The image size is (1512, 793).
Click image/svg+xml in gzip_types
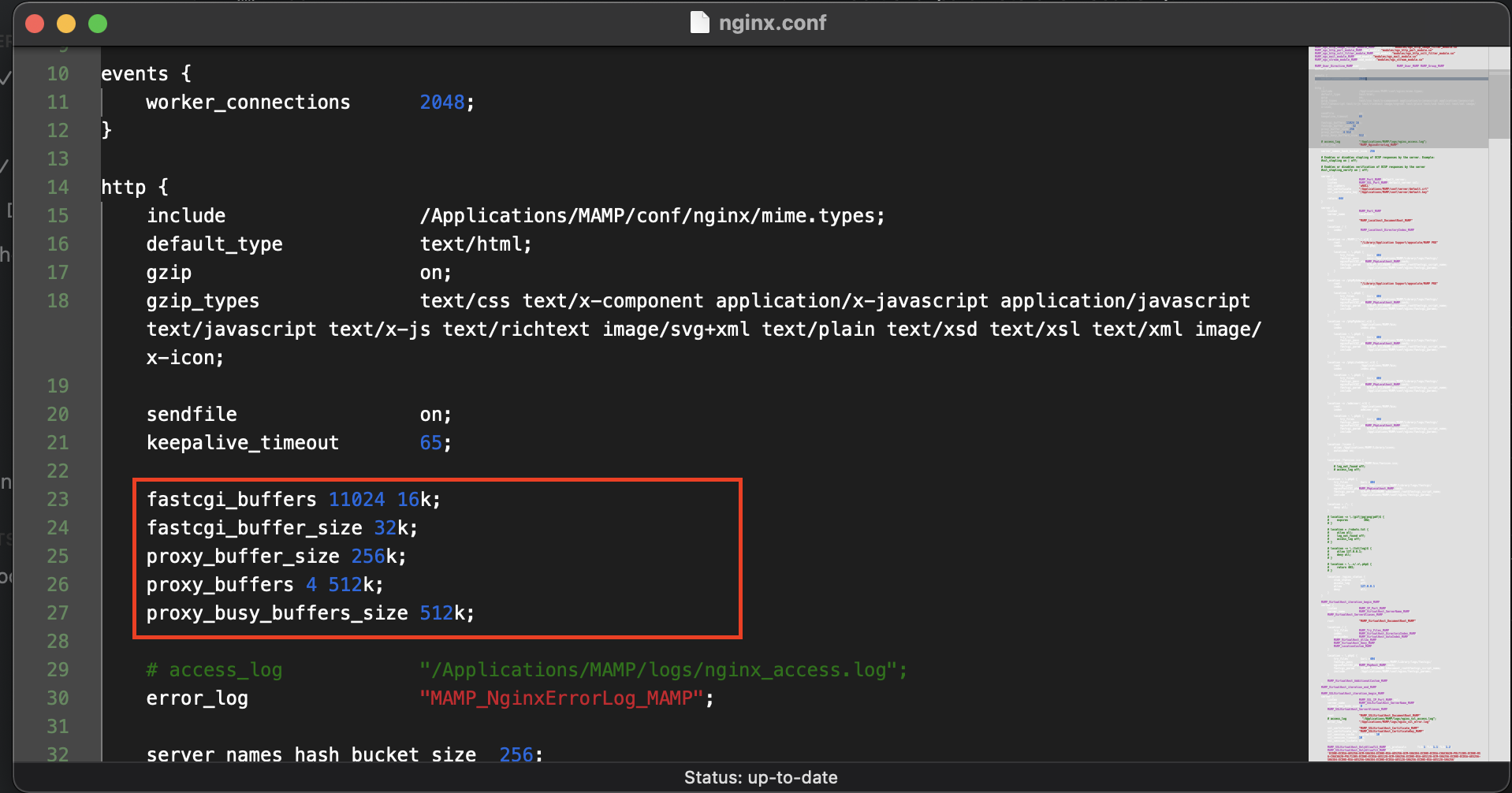[676, 329]
